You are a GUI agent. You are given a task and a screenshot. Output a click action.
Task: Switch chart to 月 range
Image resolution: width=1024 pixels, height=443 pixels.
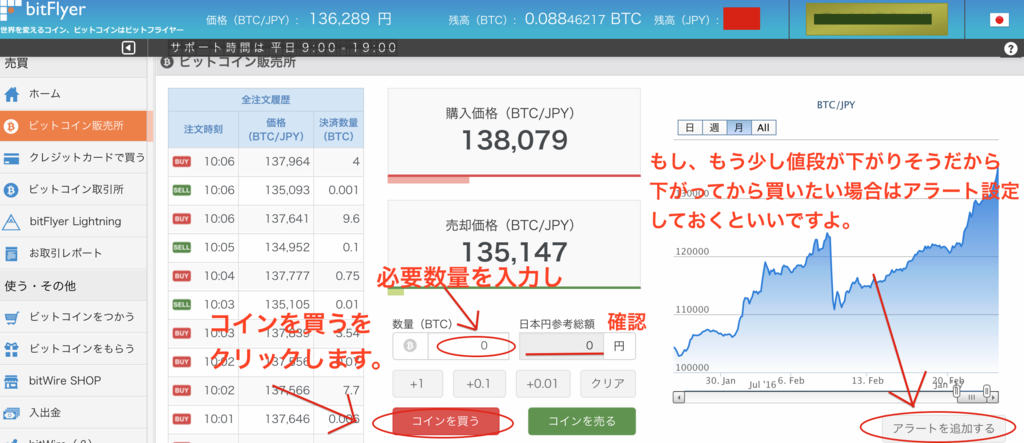(x=739, y=128)
